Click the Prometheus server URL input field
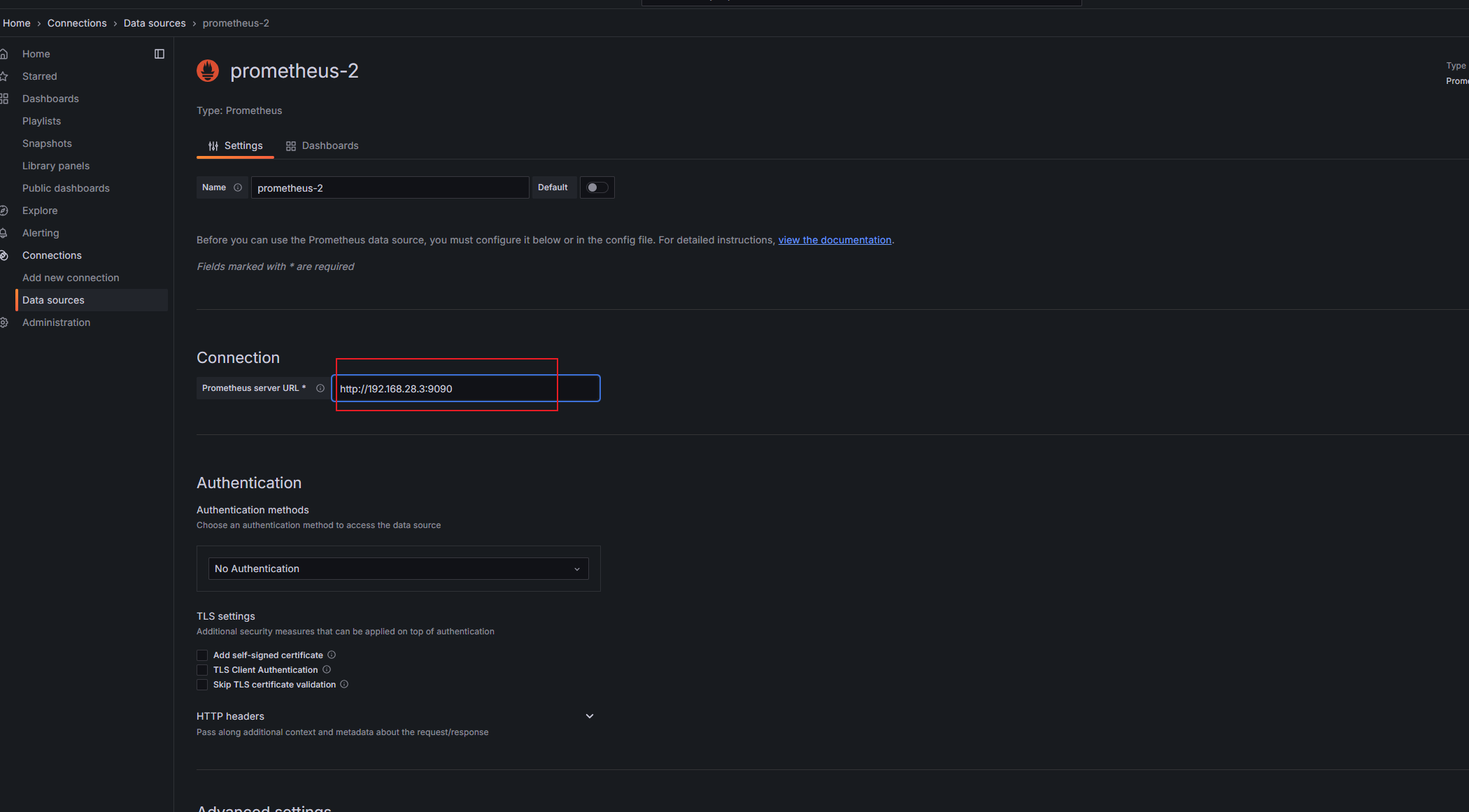 point(466,388)
